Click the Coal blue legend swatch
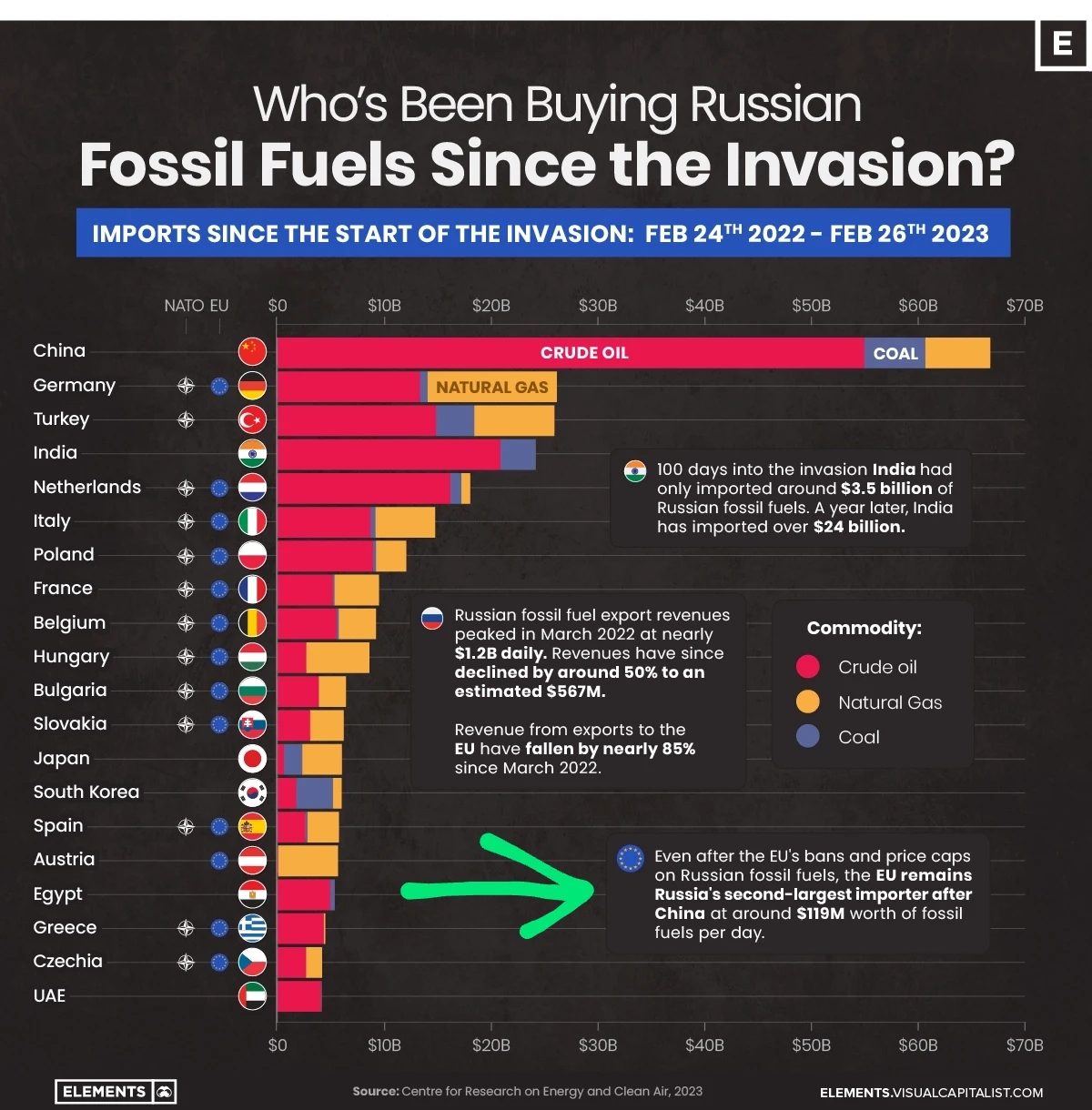The height and width of the screenshot is (1110, 1092). [808, 737]
